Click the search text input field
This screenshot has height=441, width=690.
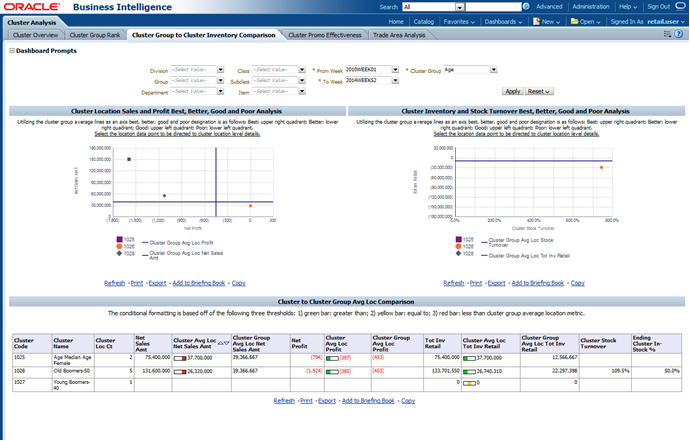[x=493, y=7]
